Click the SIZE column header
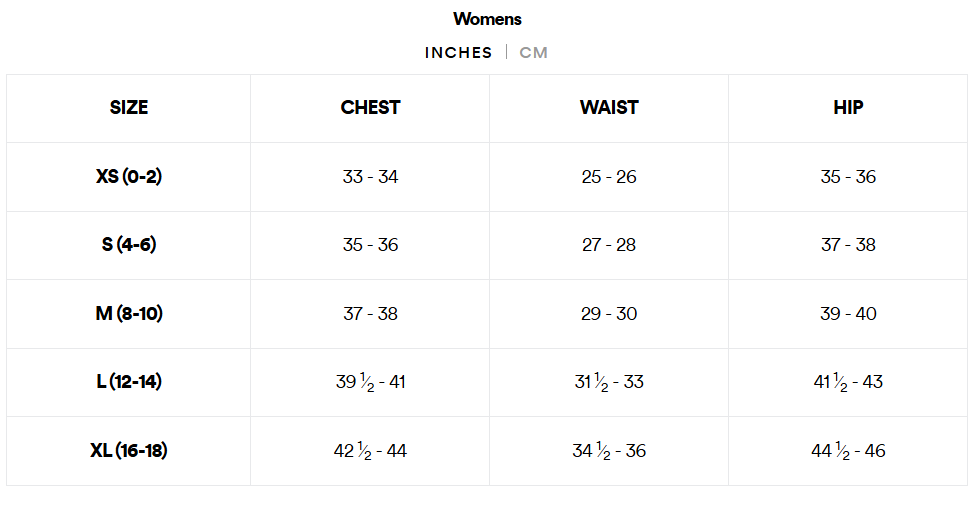 (129, 108)
